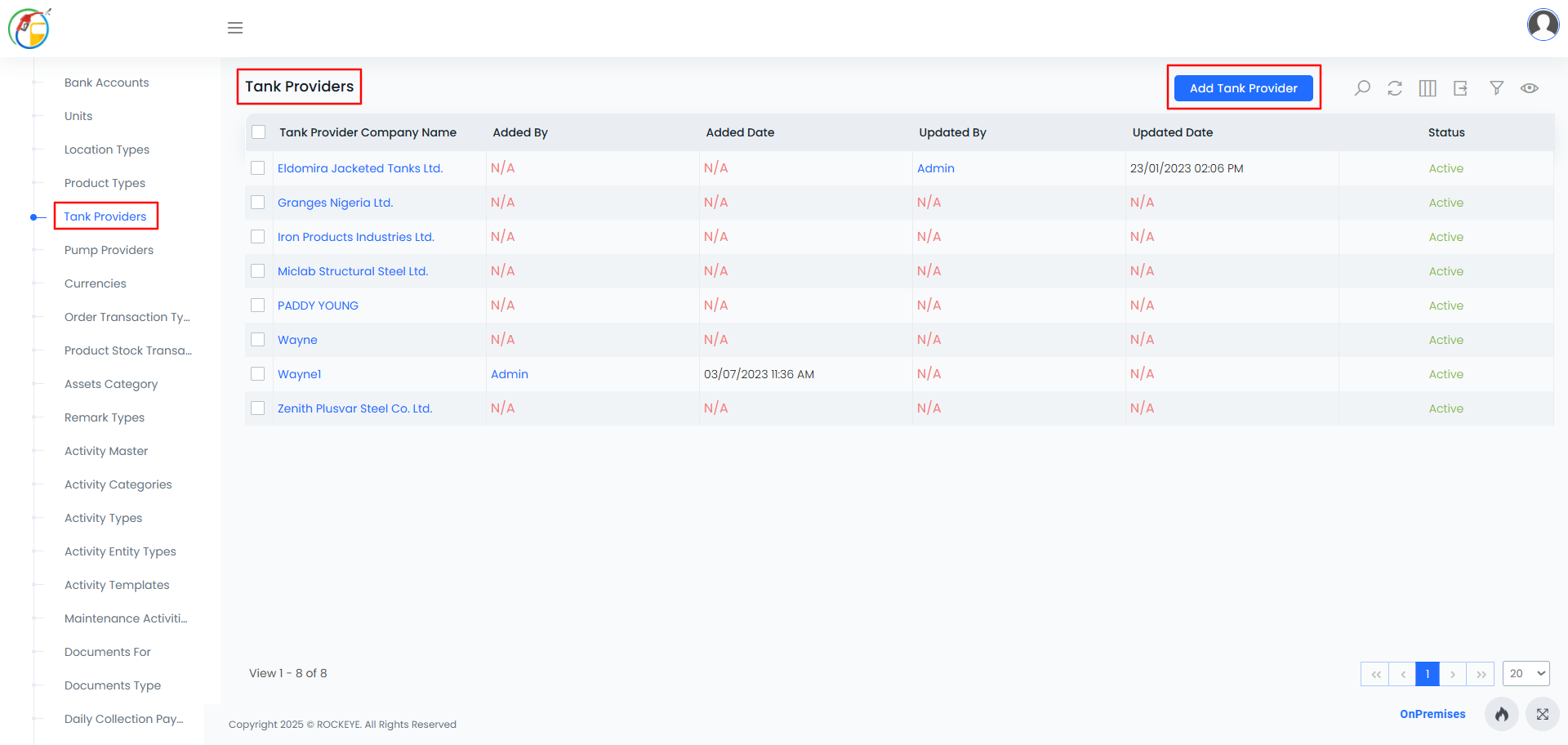Click the flame icon in the footer
This screenshot has width=1568, height=745.
[x=1502, y=714]
